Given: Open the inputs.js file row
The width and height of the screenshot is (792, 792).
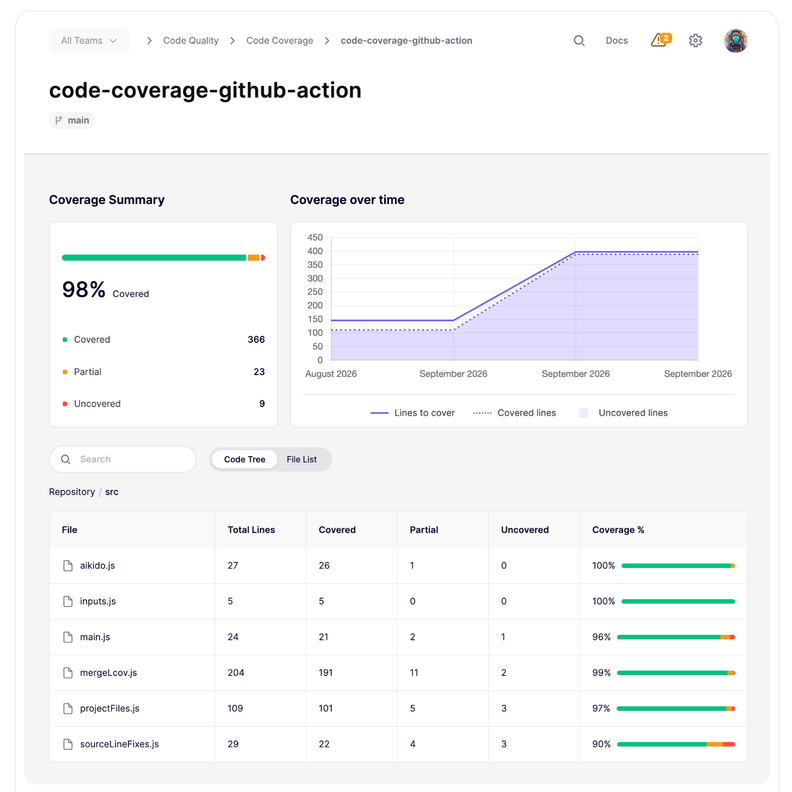Looking at the screenshot, I should [x=398, y=601].
